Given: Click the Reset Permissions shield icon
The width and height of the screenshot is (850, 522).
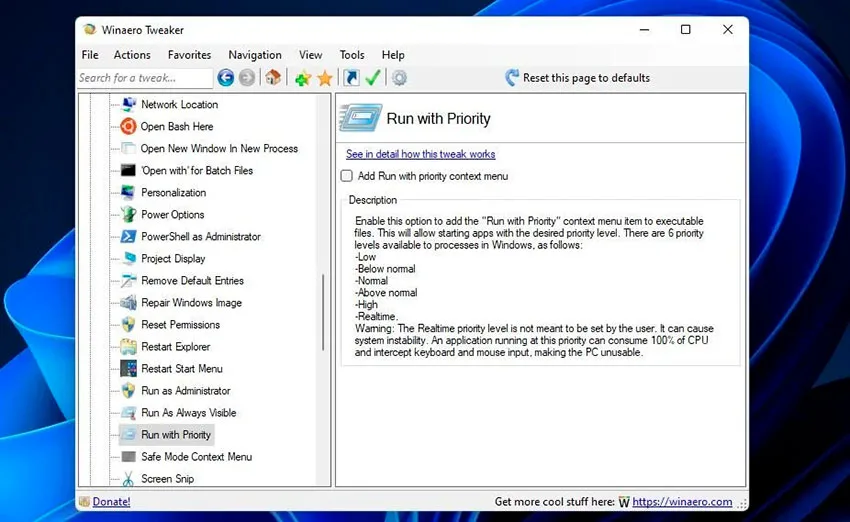Looking at the screenshot, I should click(x=128, y=324).
